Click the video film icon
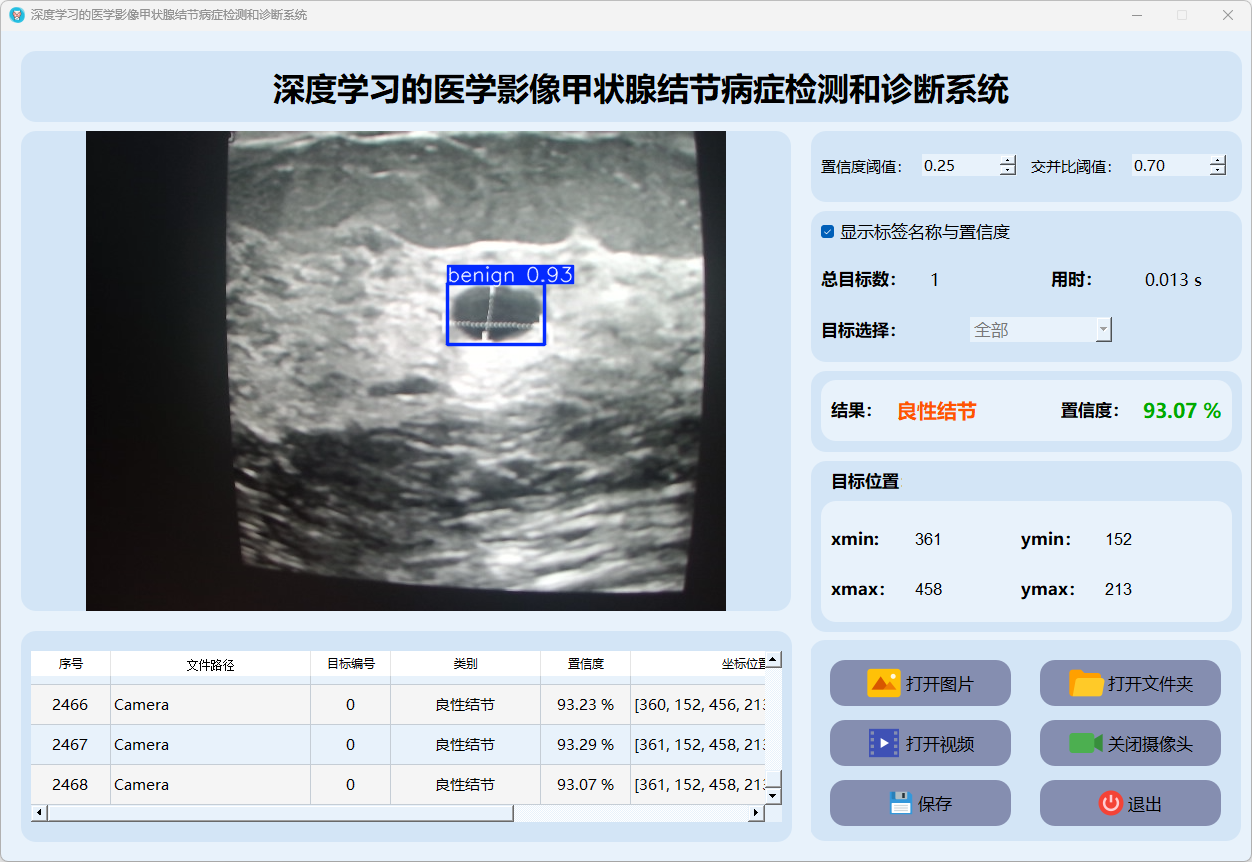The height and width of the screenshot is (862, 1252). (884, 743)
